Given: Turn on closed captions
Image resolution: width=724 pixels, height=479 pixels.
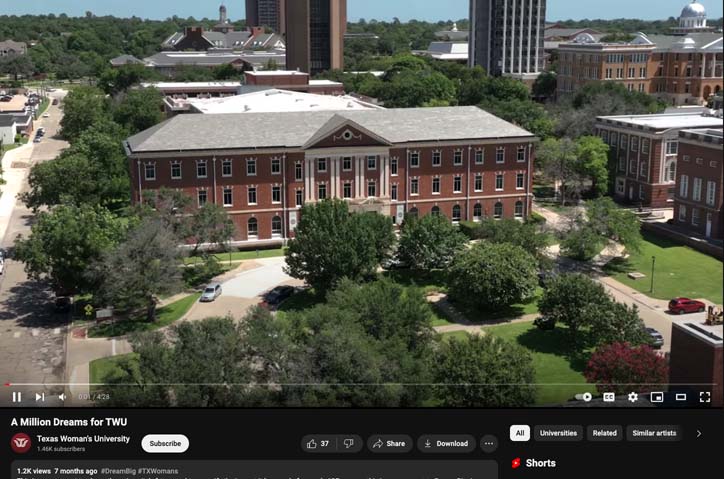Looking at the screenshot, I should point(609,397).
